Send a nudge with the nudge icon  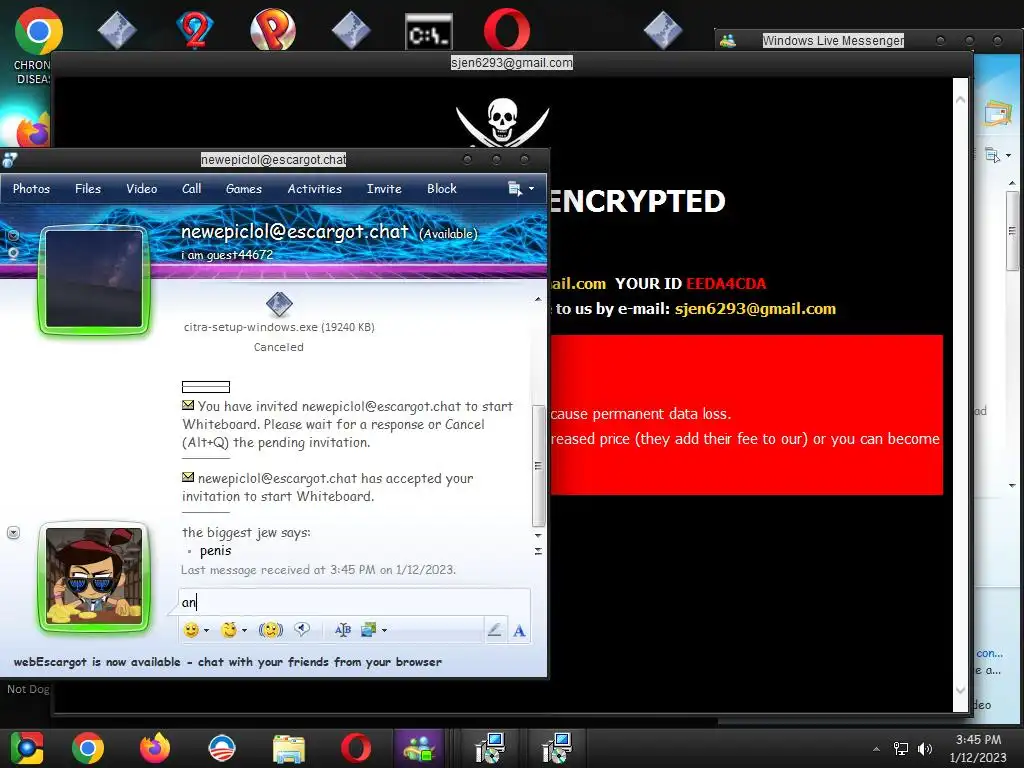[x=270, y=630]
